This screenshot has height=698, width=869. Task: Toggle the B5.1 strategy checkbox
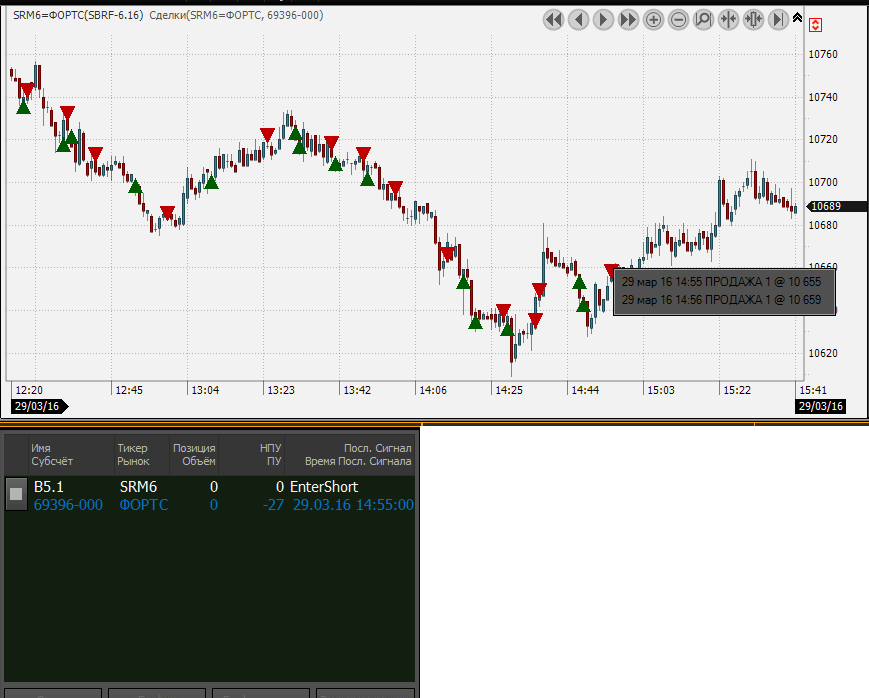pyautogui.click(x=16, y=494)
